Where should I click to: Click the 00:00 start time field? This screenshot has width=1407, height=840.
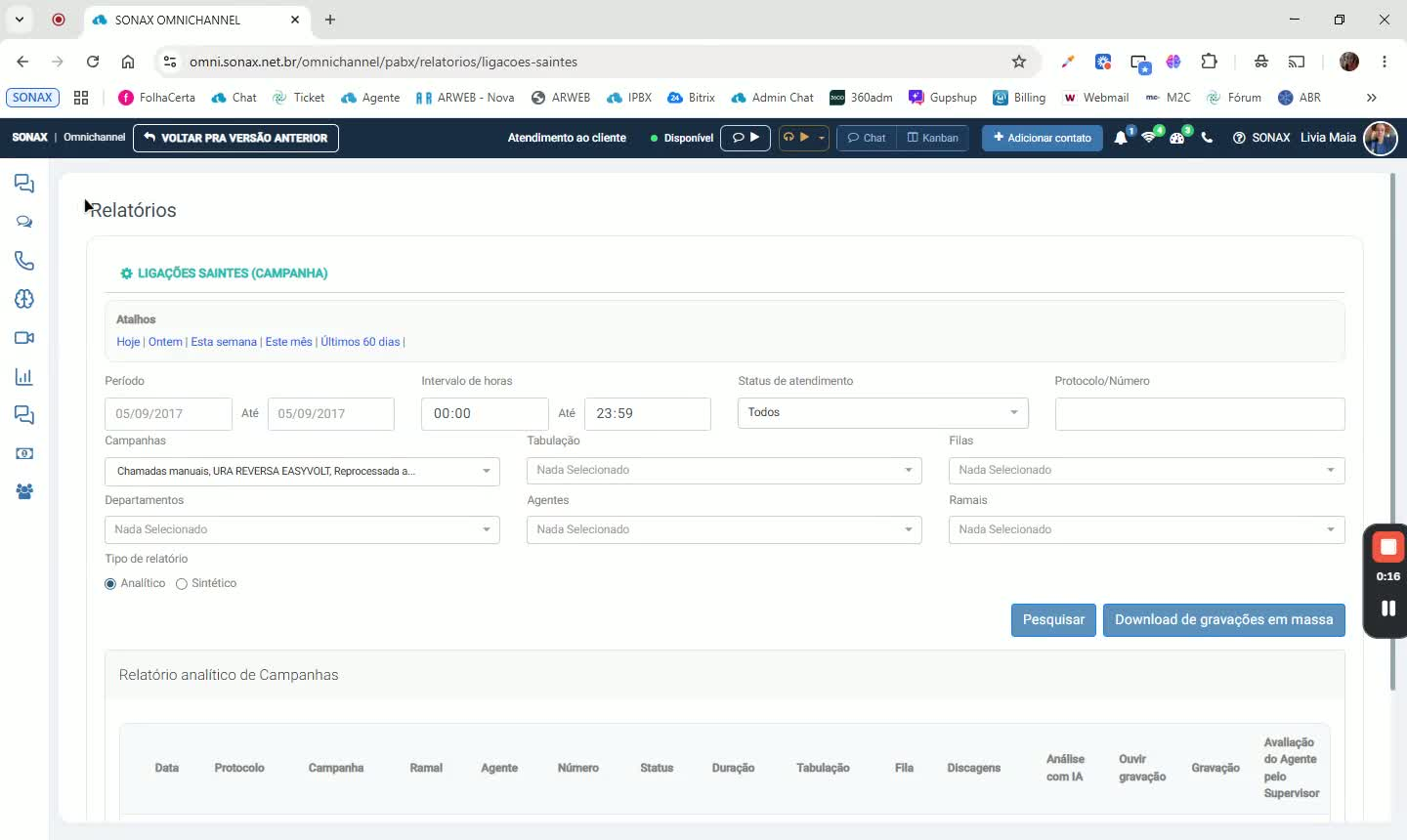tap(485, 413)
